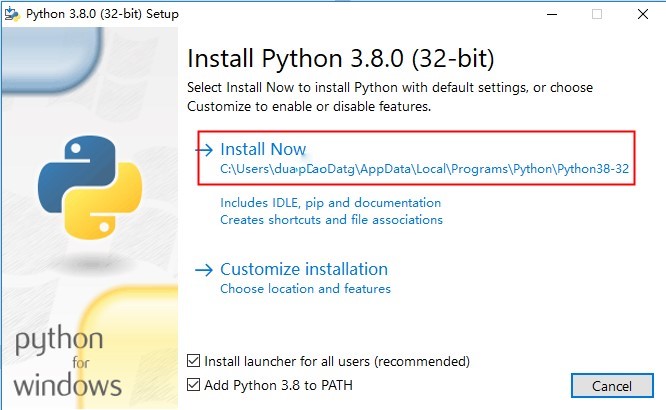Toggle the Add Python 3.8 to PATH checkbox
This screenshot has width=666, height=410.
point(193,385)
